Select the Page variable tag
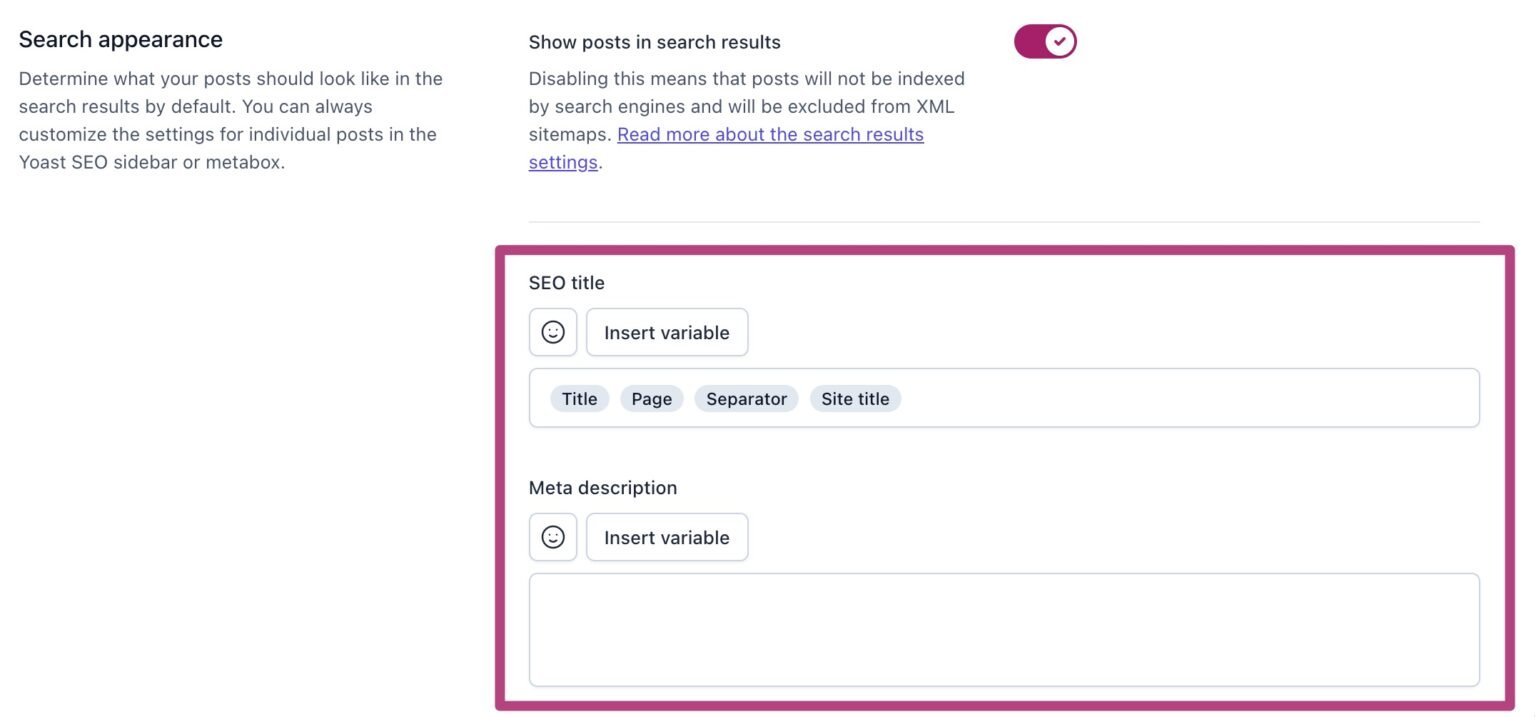The height and width of the screenshot is (717, 1536). pyautogui.click(x=651, y=398)
